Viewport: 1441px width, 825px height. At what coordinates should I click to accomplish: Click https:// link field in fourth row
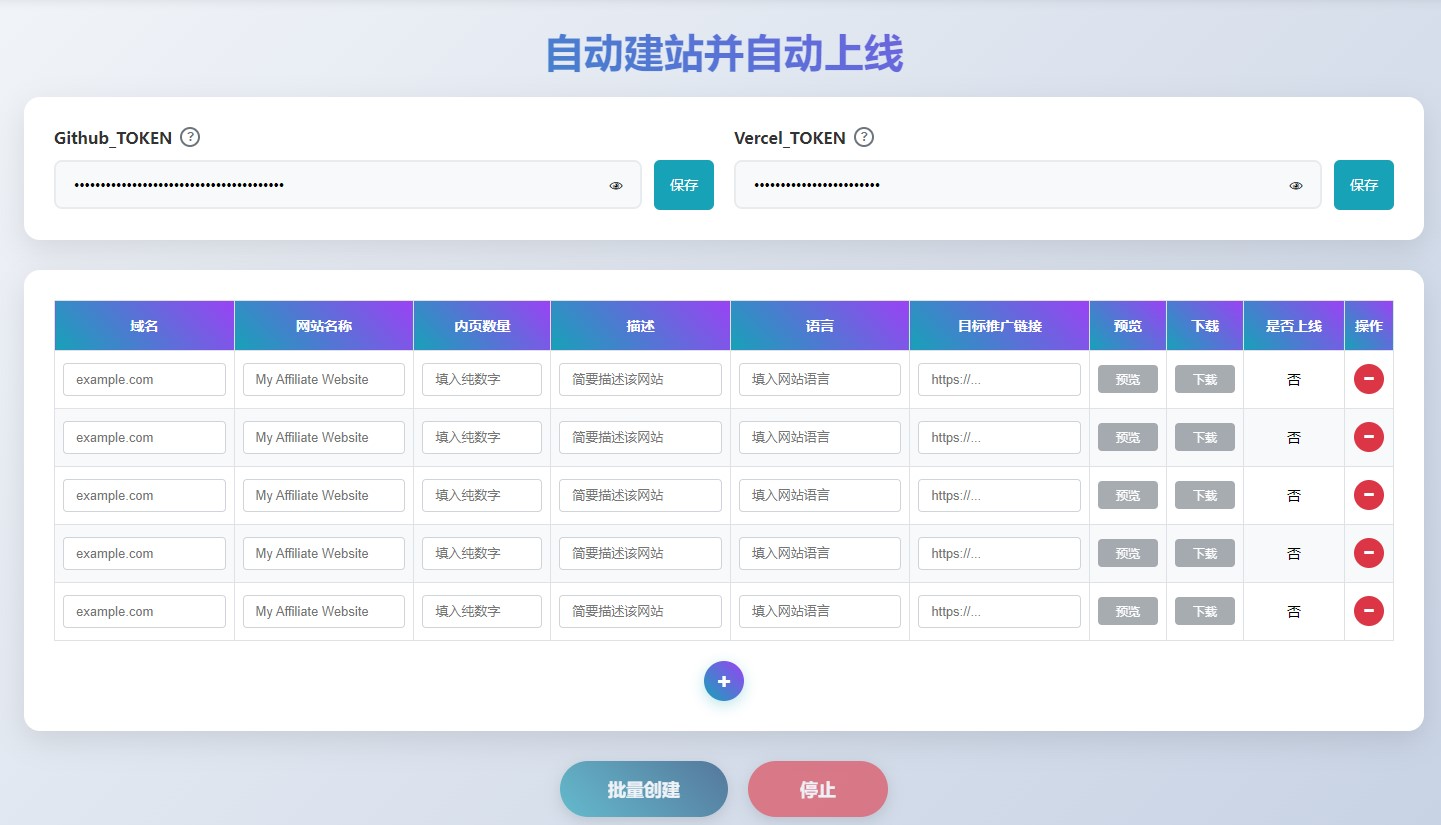[x=999, y=553]
